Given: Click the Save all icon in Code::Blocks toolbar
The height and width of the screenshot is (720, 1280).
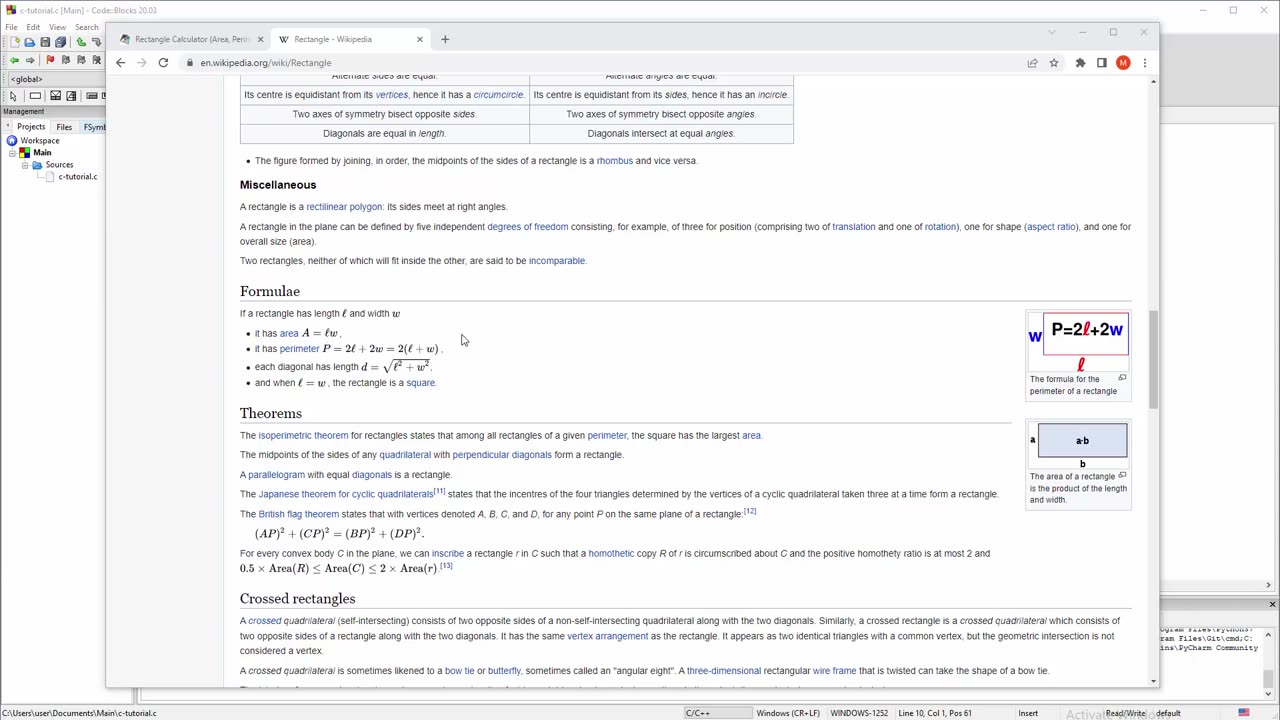Looking at the screenshot, I should pos(60,42).
